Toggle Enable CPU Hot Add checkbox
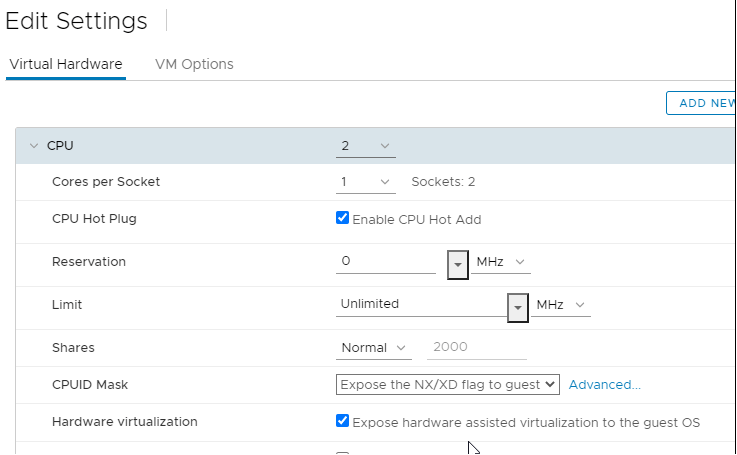The image size is (737, 455). [342, 218]
